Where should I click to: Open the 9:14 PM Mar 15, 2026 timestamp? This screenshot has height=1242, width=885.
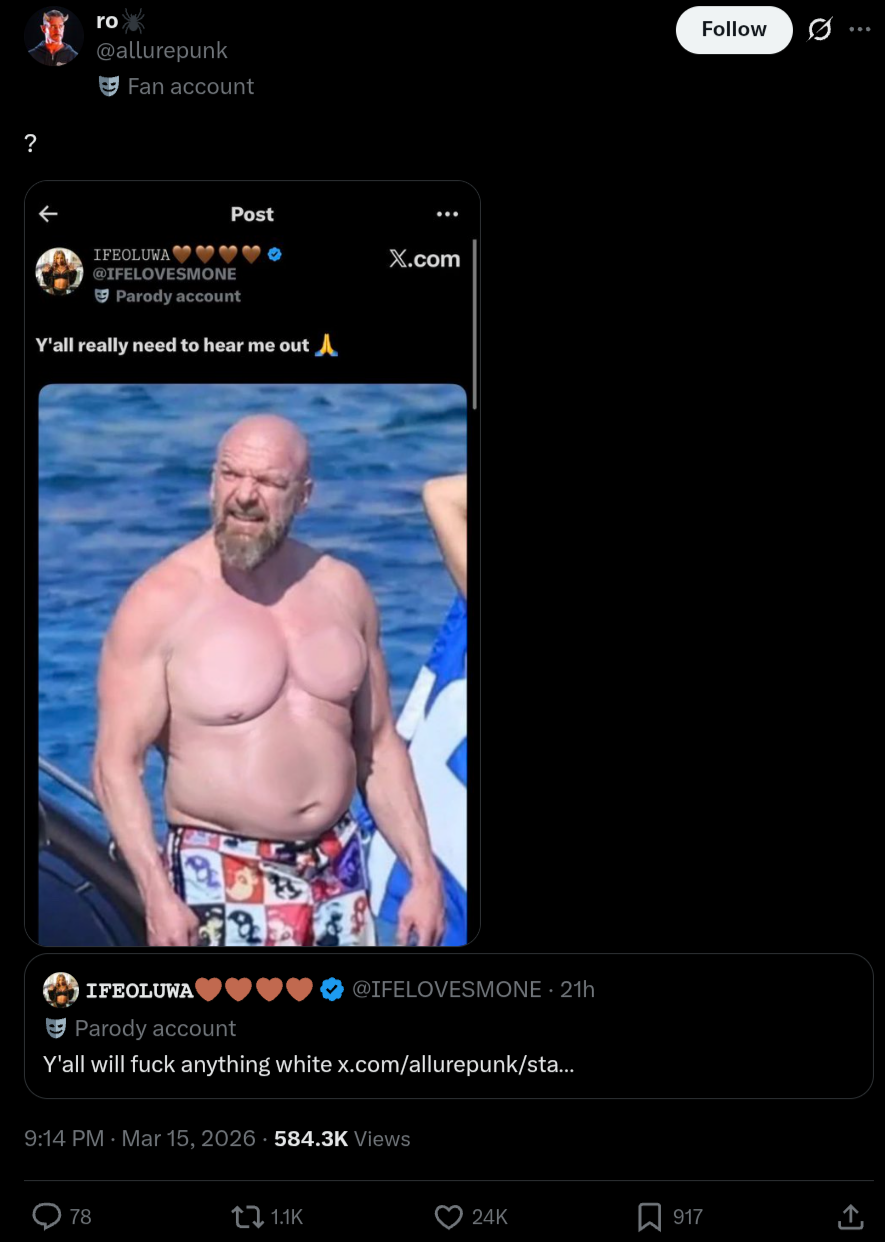140,1139
